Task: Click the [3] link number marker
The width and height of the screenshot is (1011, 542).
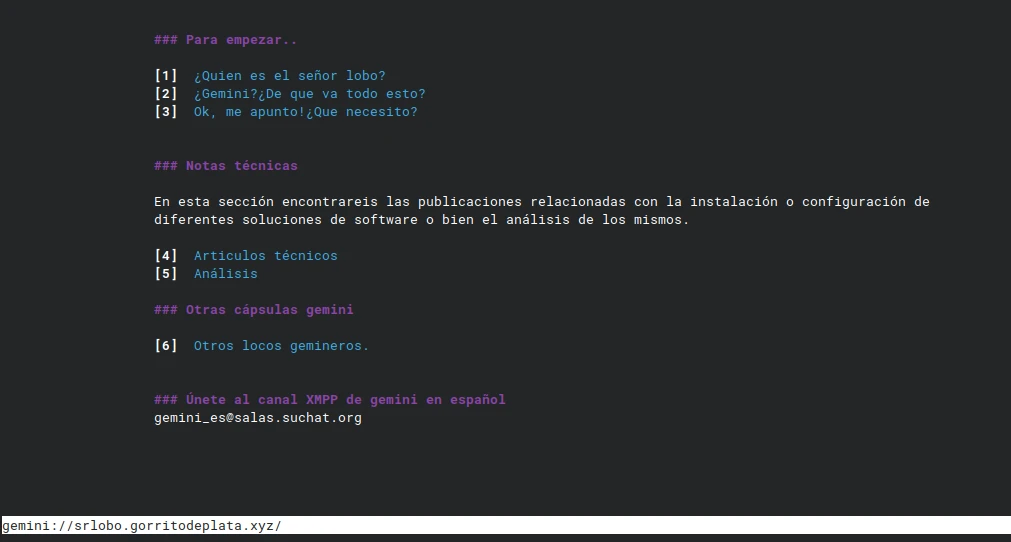Action: point(166,112)
